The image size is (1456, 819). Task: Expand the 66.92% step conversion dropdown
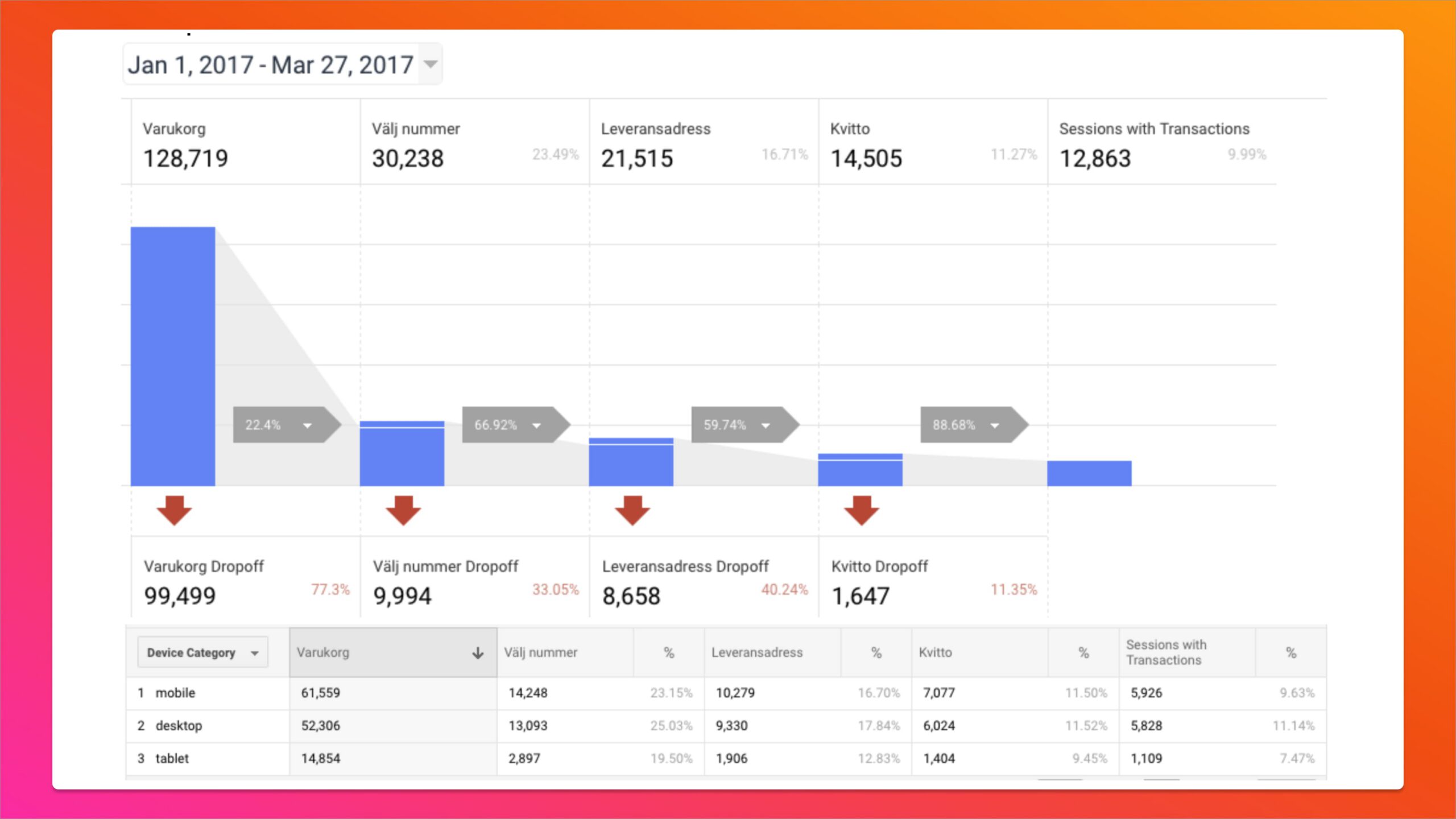pyautogui.click(x=536, y=425)
